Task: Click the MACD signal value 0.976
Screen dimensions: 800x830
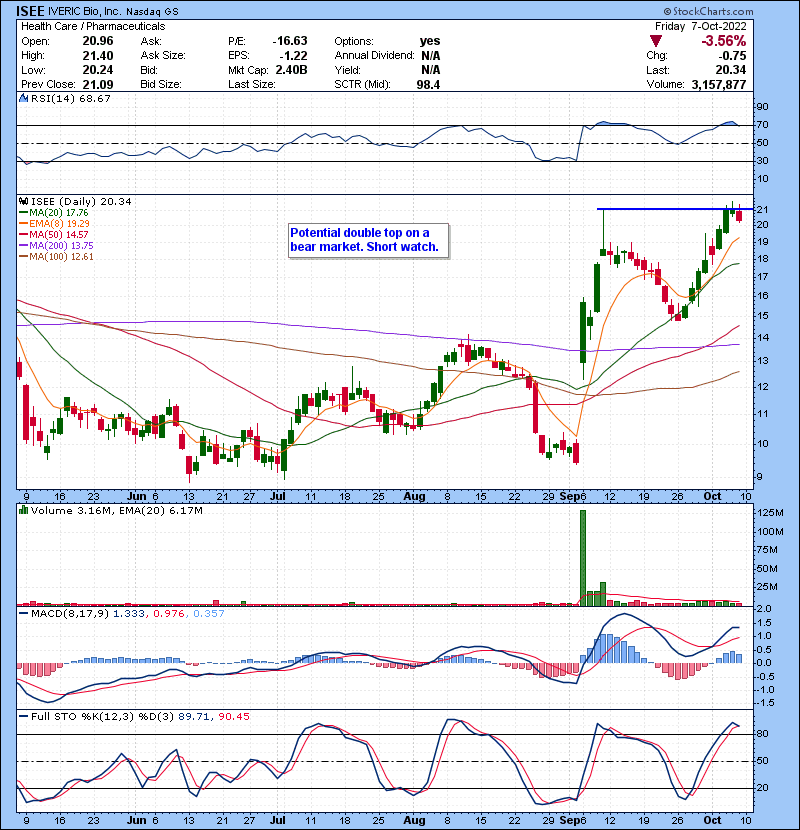Action: tap(168, 614)
